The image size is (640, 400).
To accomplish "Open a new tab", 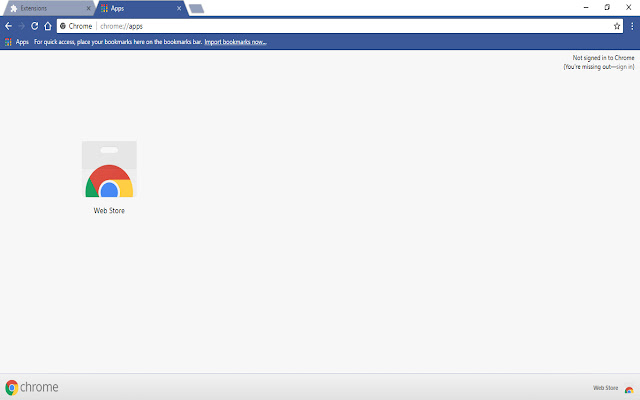I will 196,9.
